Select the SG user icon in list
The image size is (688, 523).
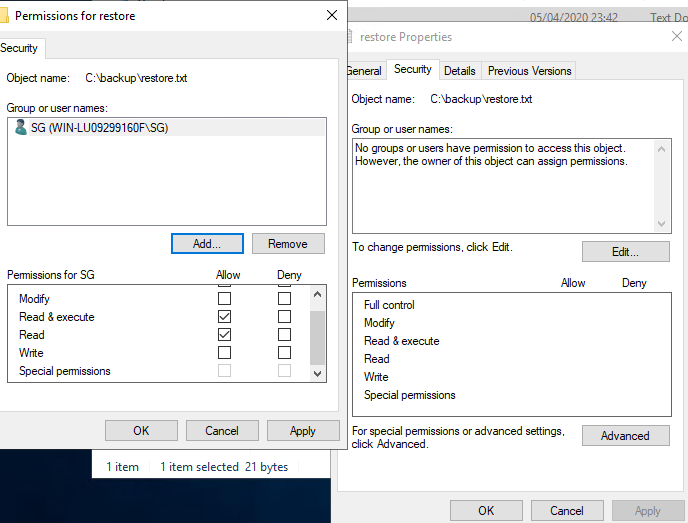click(21, 127)
